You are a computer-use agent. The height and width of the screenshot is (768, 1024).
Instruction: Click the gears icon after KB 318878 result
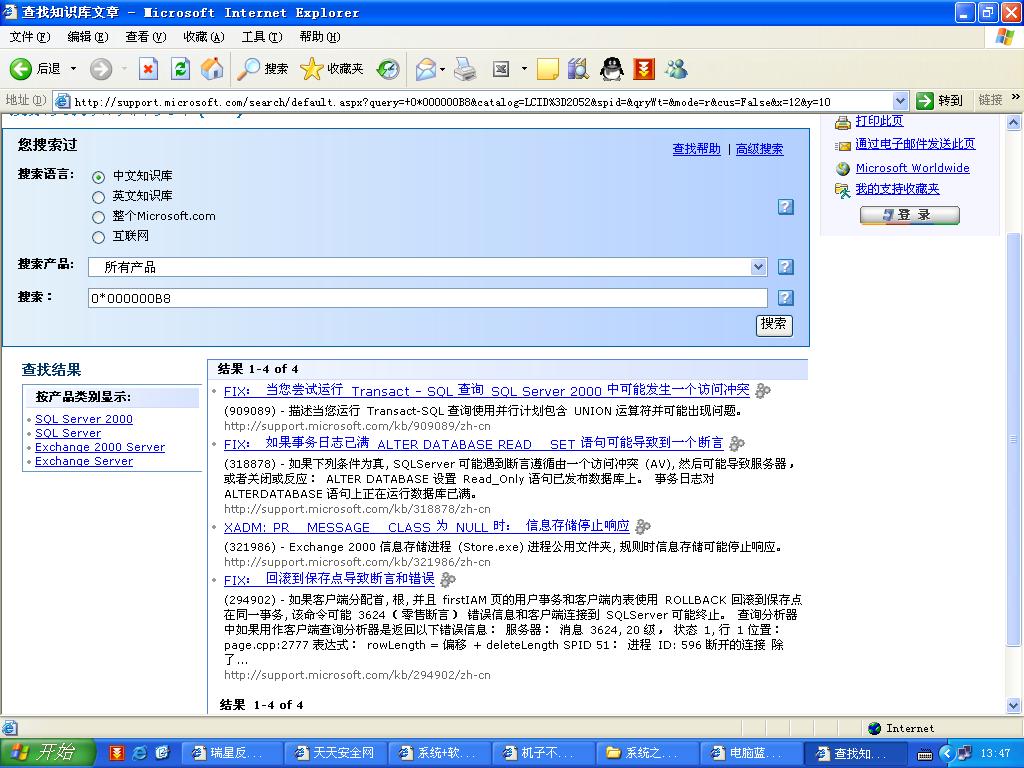click(x=737, y=444)
